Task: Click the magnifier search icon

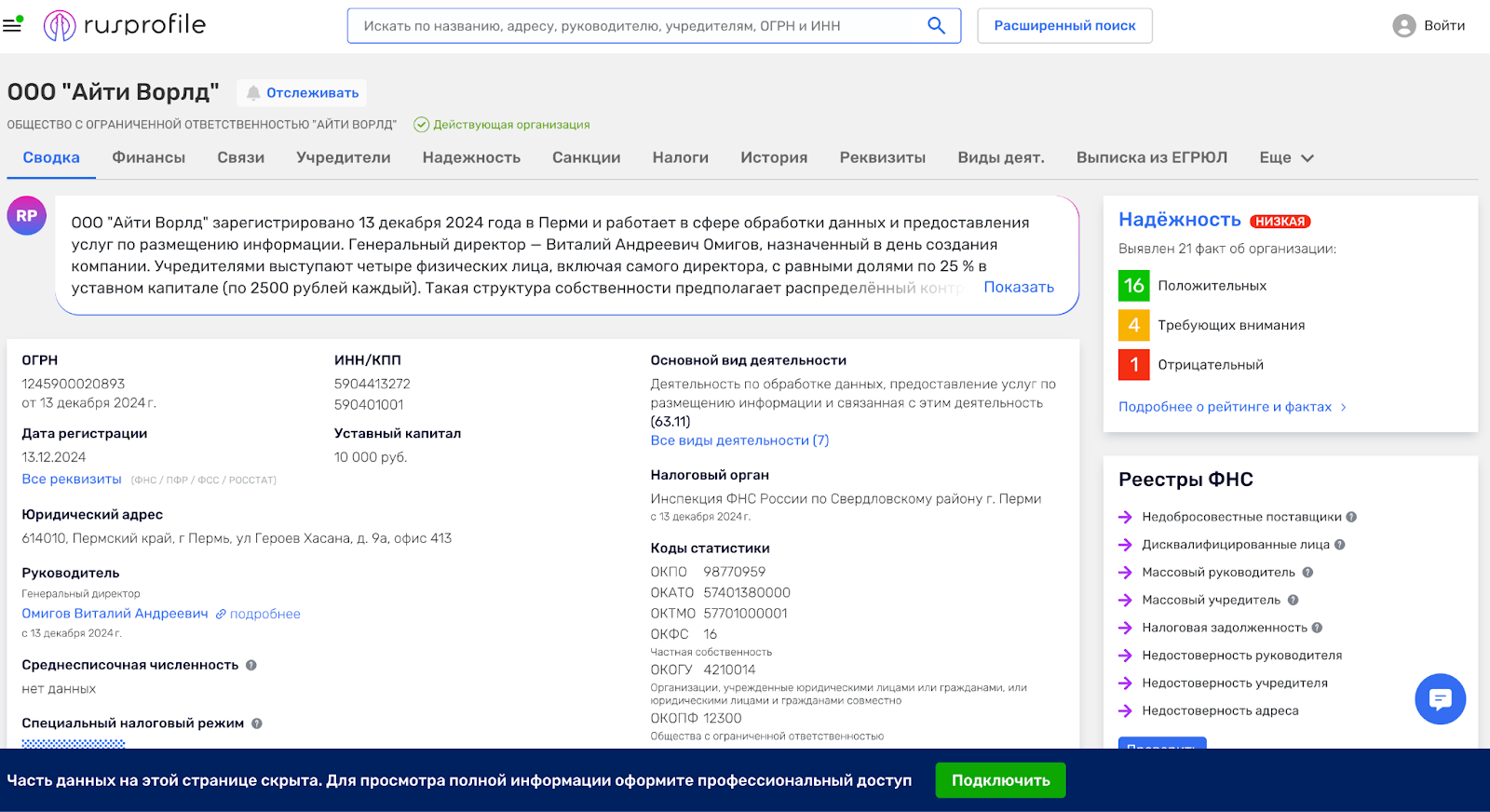Action: tap(936, 26)
